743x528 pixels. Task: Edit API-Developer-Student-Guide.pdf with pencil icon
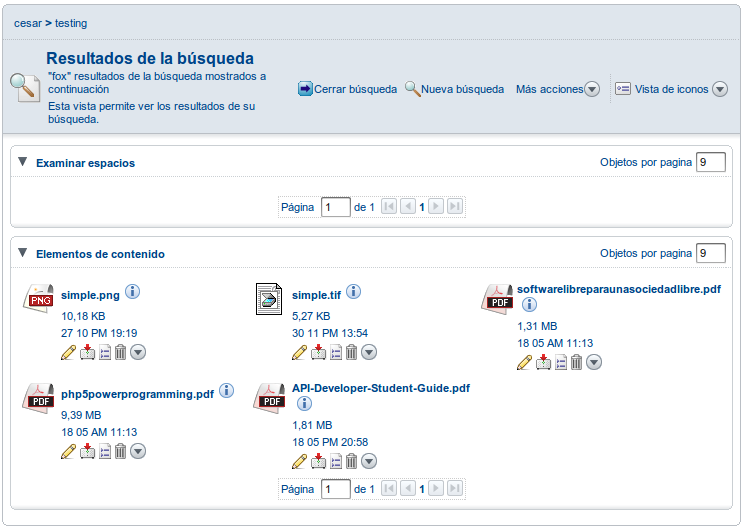point(299,461)
